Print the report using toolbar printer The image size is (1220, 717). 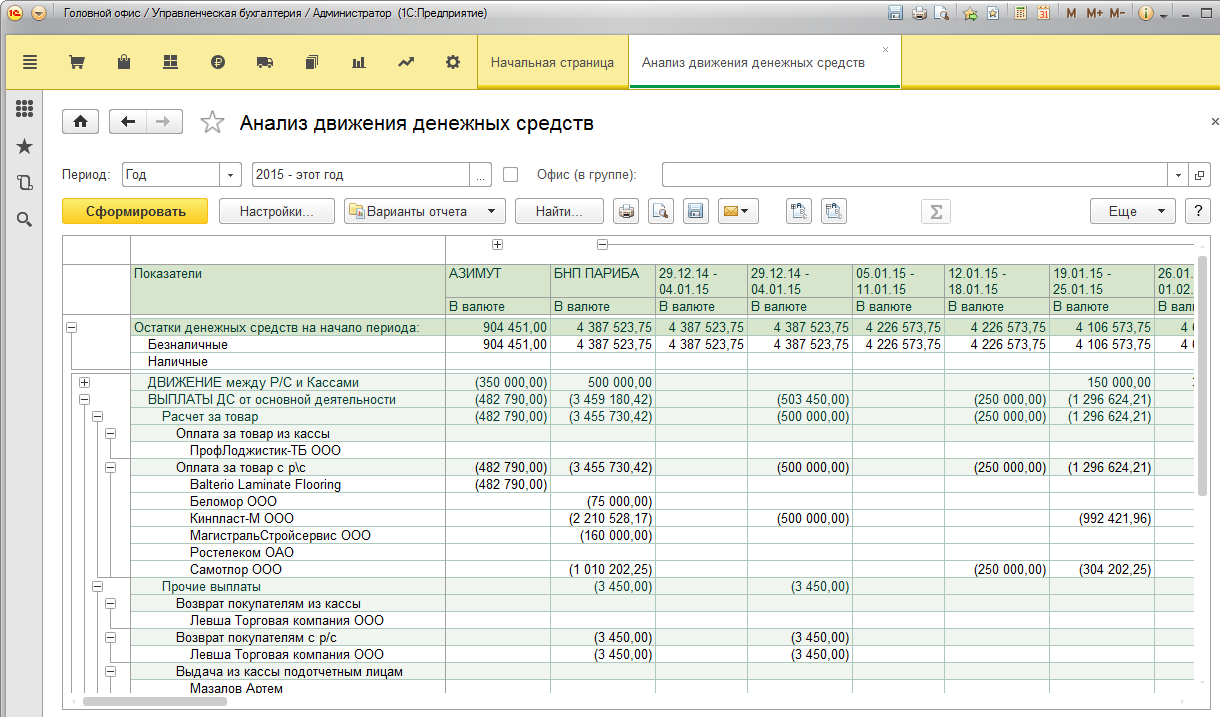tap(626, 211)
